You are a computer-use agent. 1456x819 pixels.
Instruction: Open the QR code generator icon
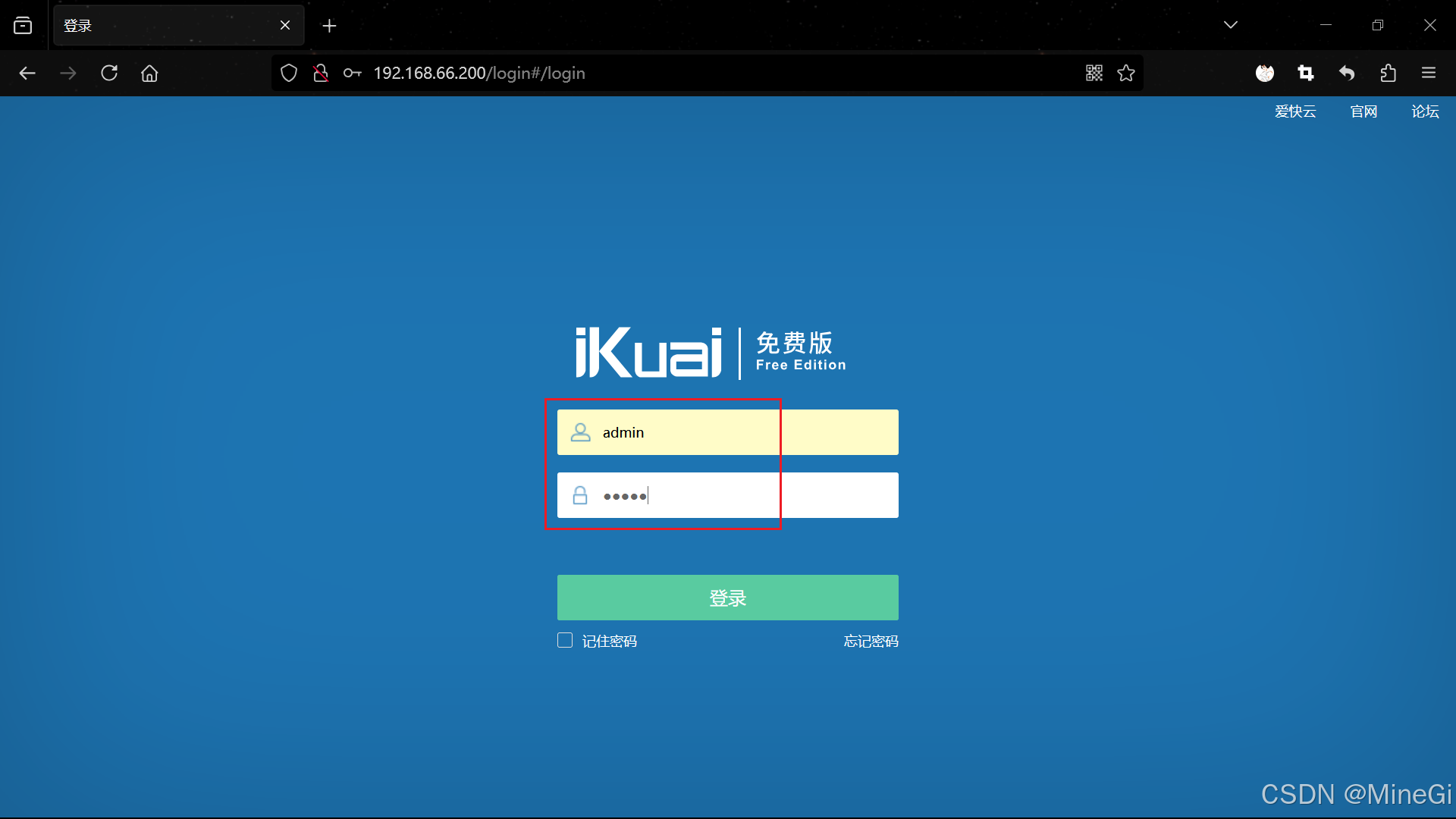tap(1094, 73)
